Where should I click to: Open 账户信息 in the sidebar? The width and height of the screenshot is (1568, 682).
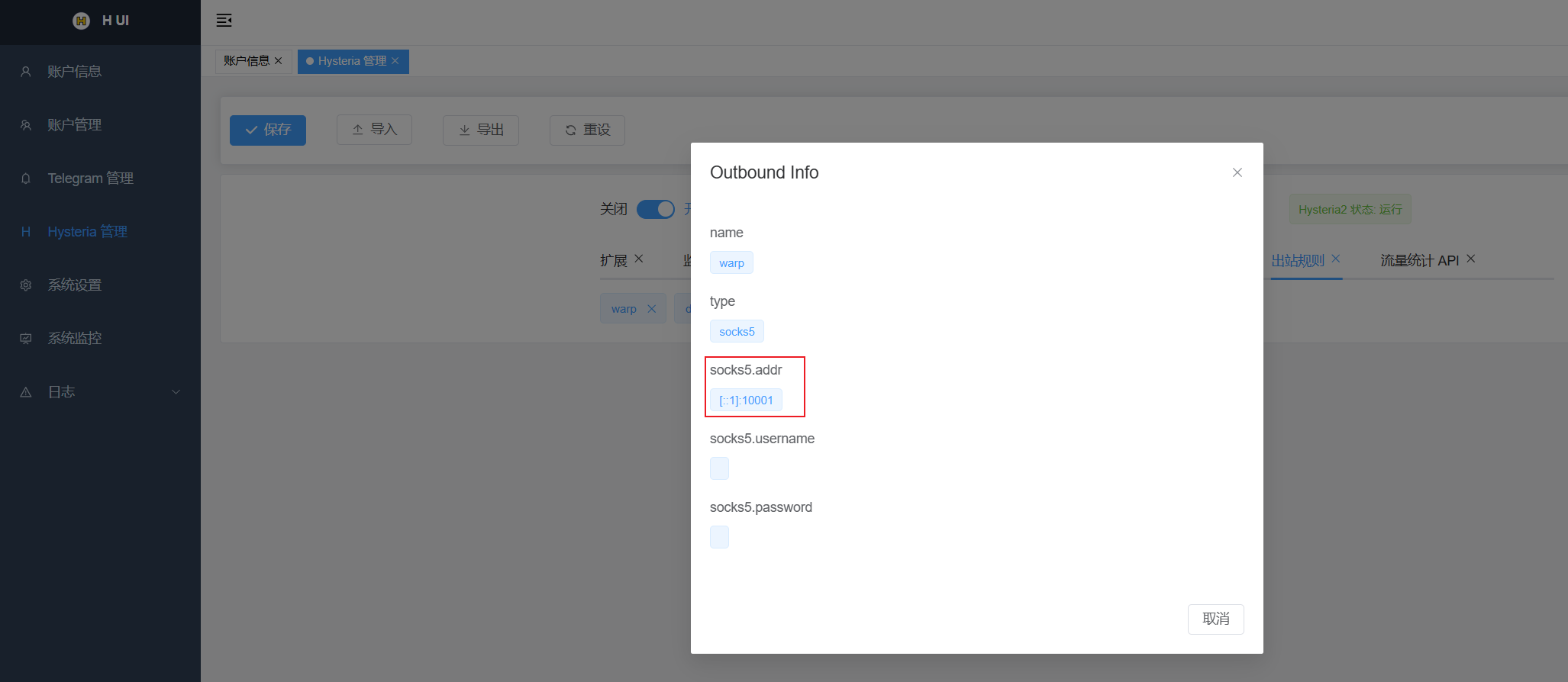100,72
